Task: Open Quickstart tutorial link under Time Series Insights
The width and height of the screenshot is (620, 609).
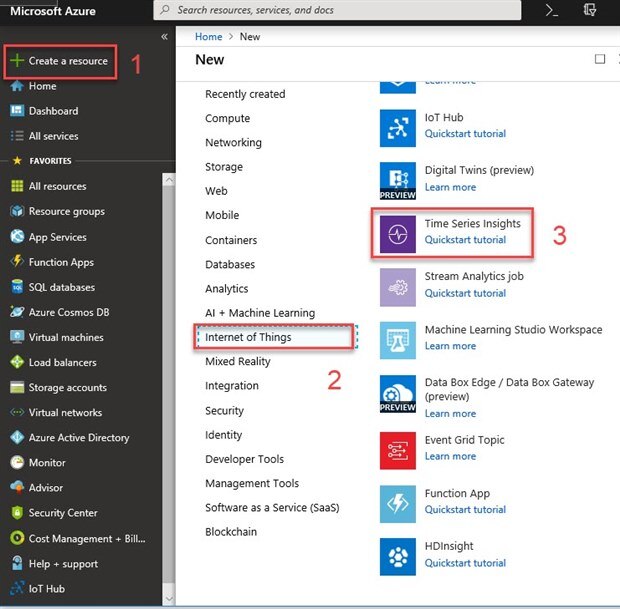Action: point(465,240)
